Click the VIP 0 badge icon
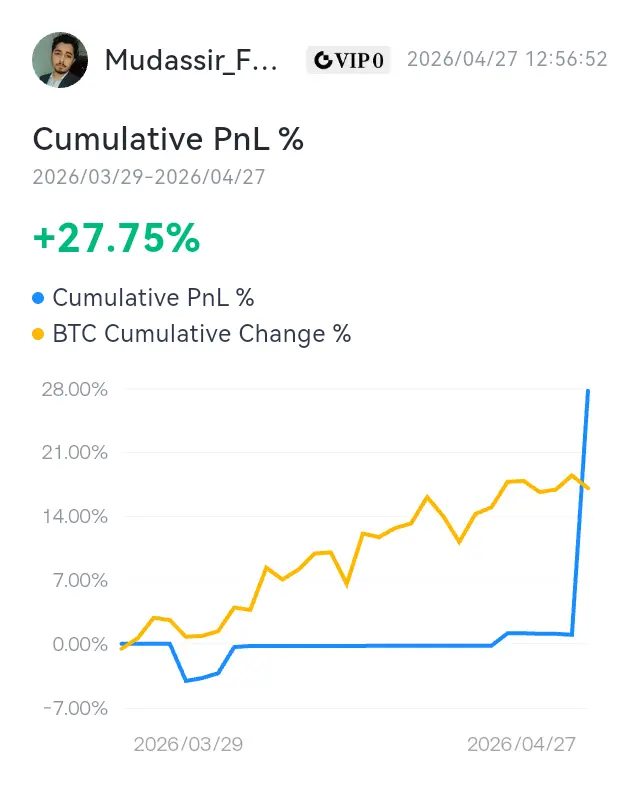The height and width of the screenshot is (785, 640). click(348, 60)
